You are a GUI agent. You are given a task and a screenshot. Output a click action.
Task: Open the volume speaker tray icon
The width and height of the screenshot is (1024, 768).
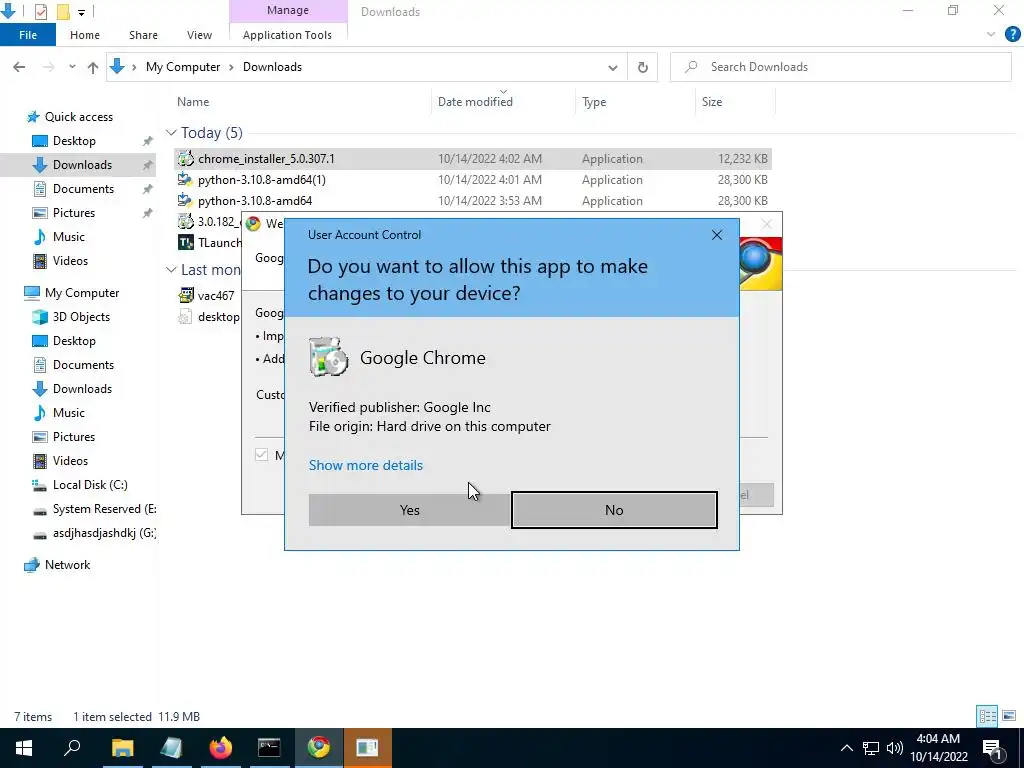point(895,748)
